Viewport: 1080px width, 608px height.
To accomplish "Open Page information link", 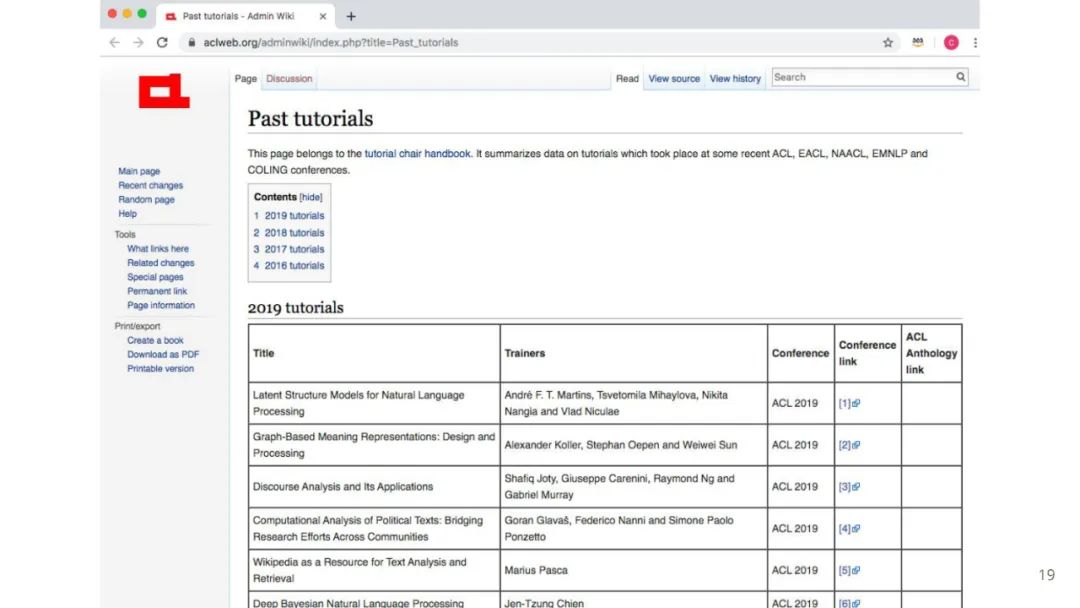I will [x=160, y=305].
